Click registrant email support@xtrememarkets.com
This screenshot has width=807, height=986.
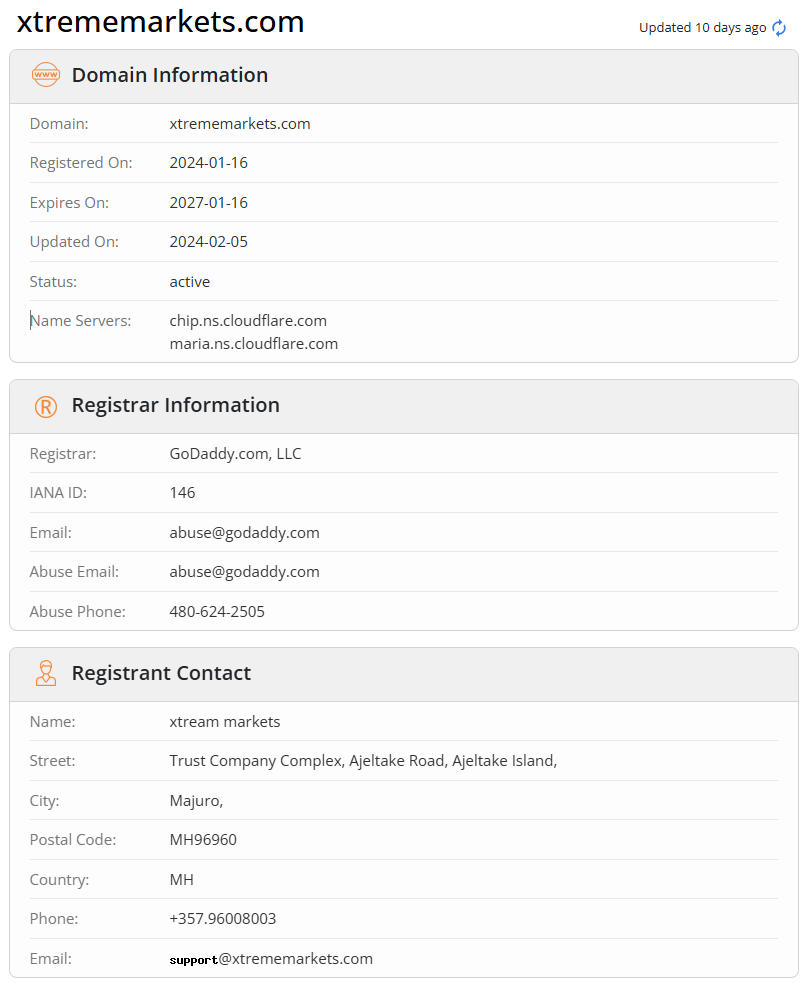click(x=271, y=959)
